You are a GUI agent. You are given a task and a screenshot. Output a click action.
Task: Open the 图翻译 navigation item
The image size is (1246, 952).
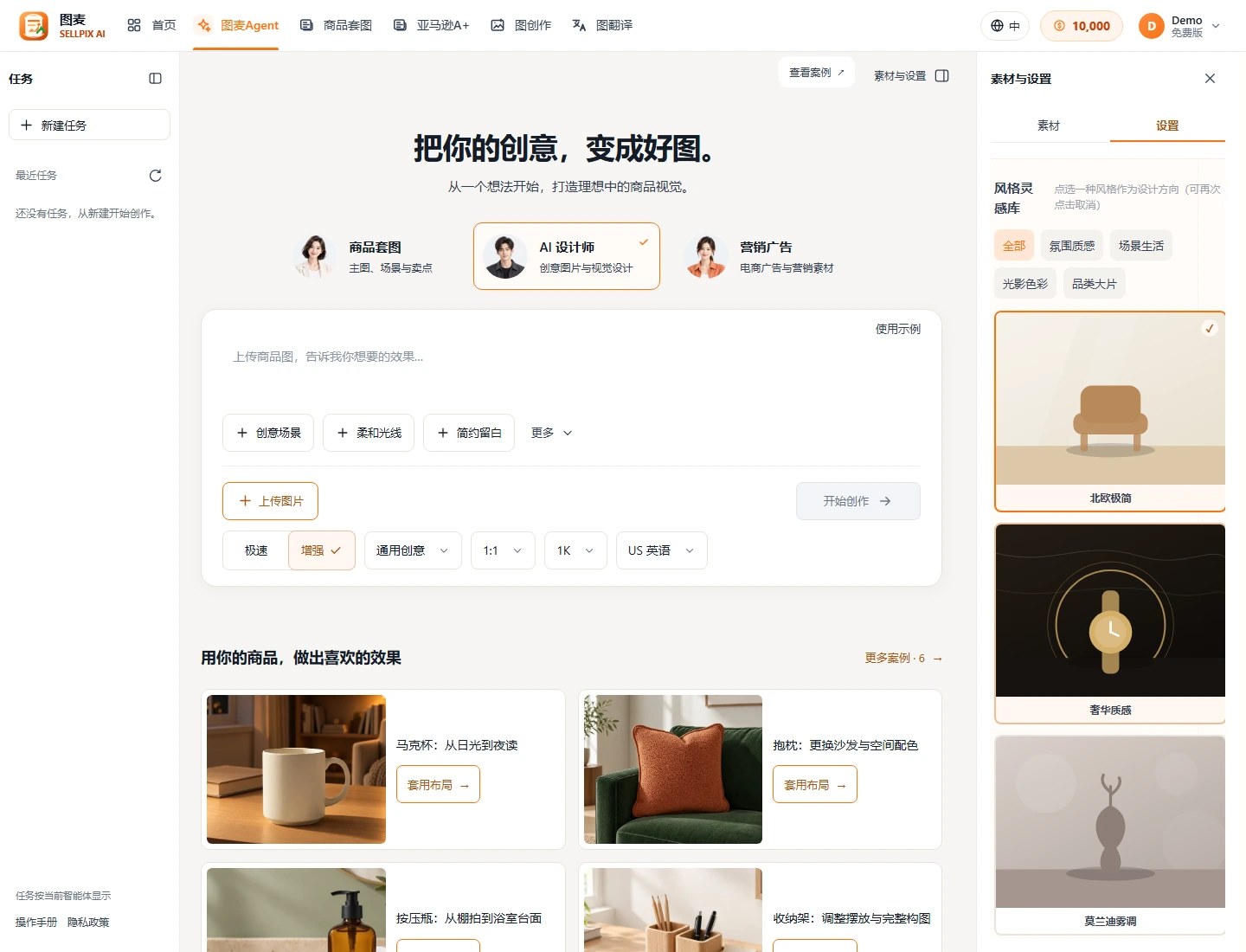coord(603,26)
